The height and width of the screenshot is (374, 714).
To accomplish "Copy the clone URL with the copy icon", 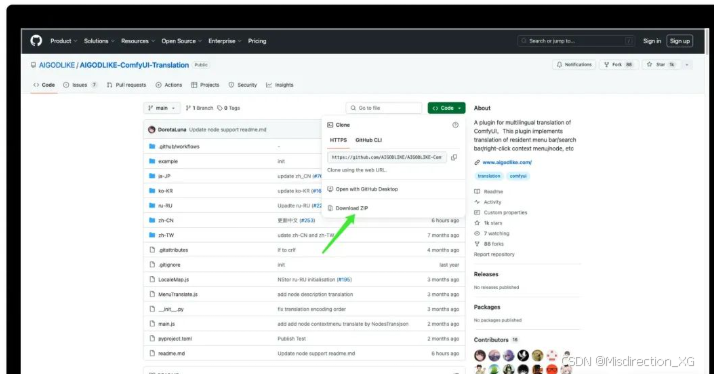I will [454, 157].
